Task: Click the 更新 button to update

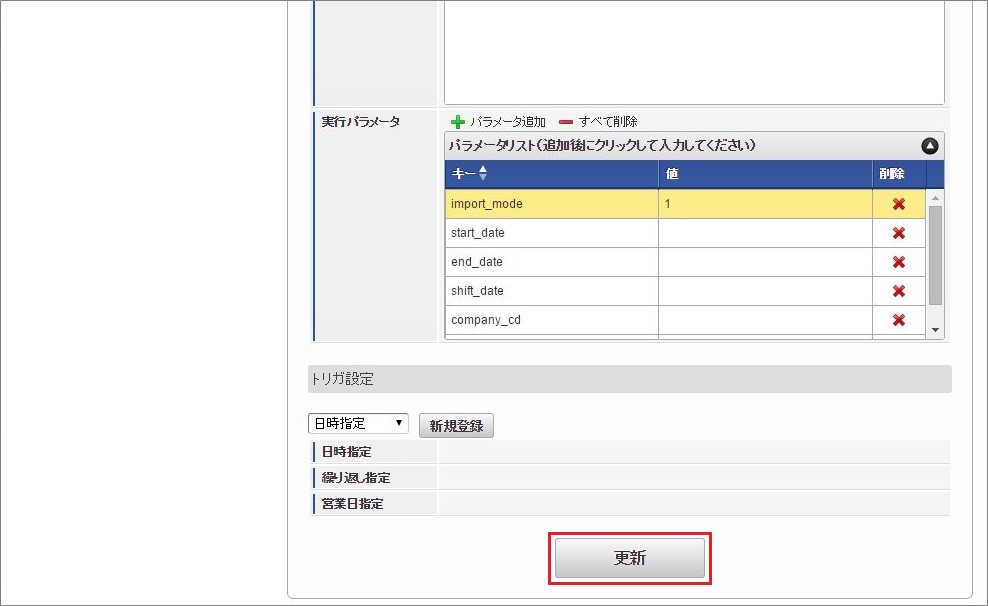Action: pos(629,558)
